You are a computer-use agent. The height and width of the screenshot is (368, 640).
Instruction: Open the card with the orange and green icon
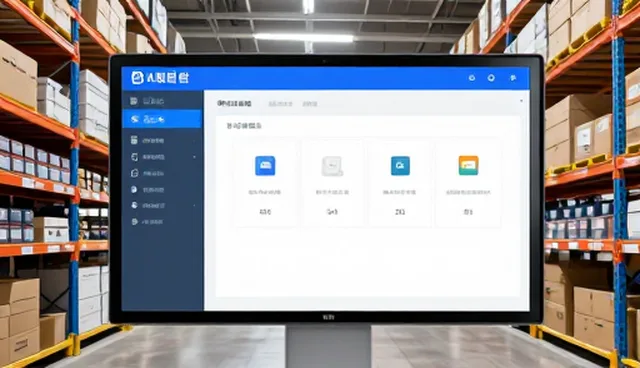click(468, 184)
